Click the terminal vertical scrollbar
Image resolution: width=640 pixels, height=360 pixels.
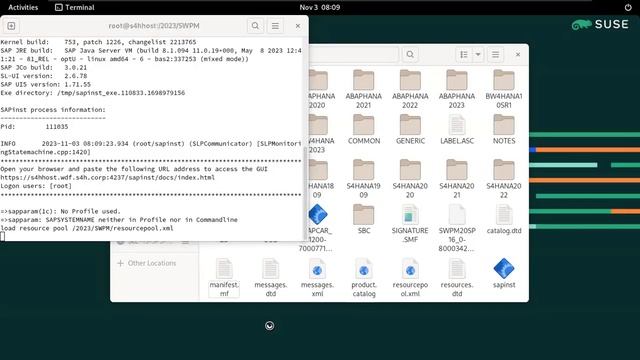(305, 192)
